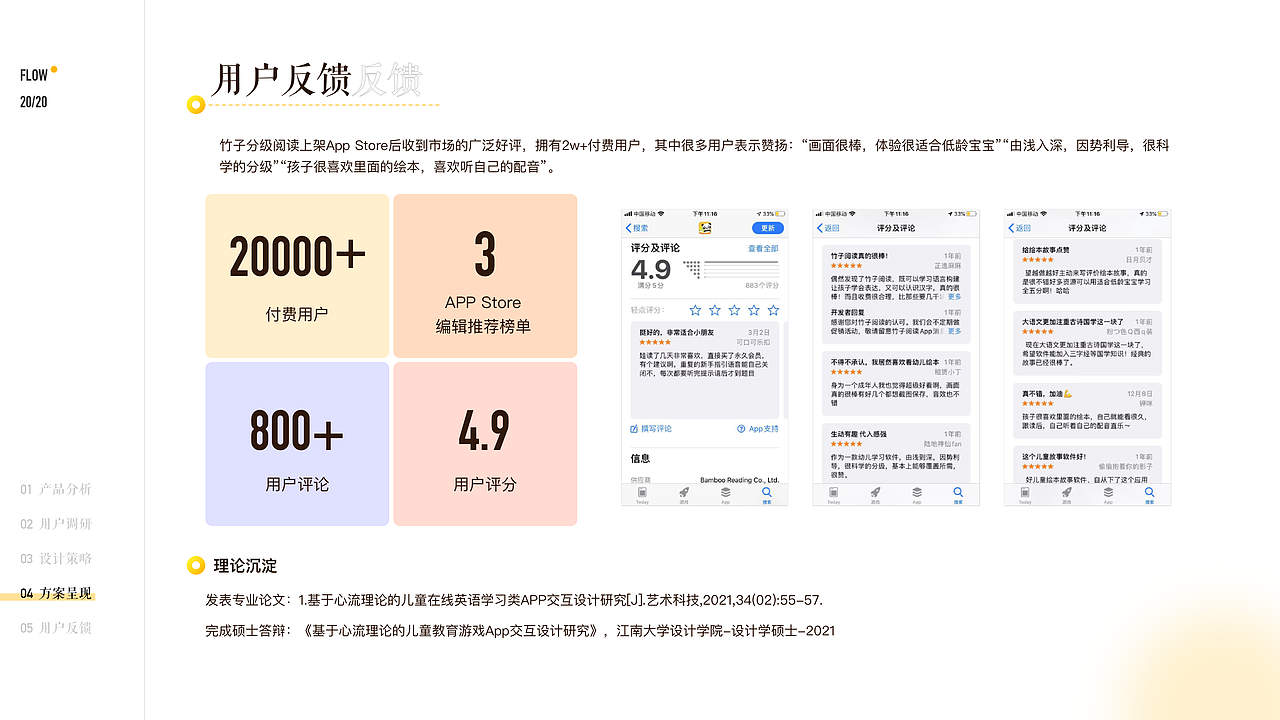Click the 20000+ 付费用户 stat card

pos(297,275)
